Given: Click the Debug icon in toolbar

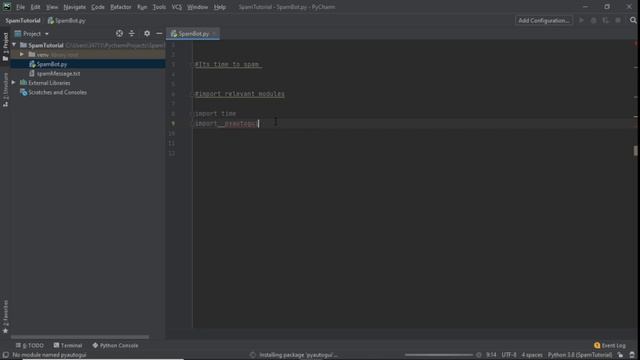Looking at the screenshot, I should point(593,20).
